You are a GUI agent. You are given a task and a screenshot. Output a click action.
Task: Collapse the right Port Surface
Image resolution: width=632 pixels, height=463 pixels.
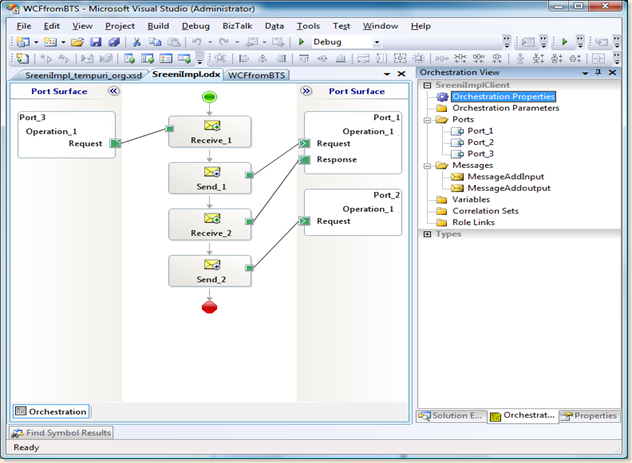(306, 91)
